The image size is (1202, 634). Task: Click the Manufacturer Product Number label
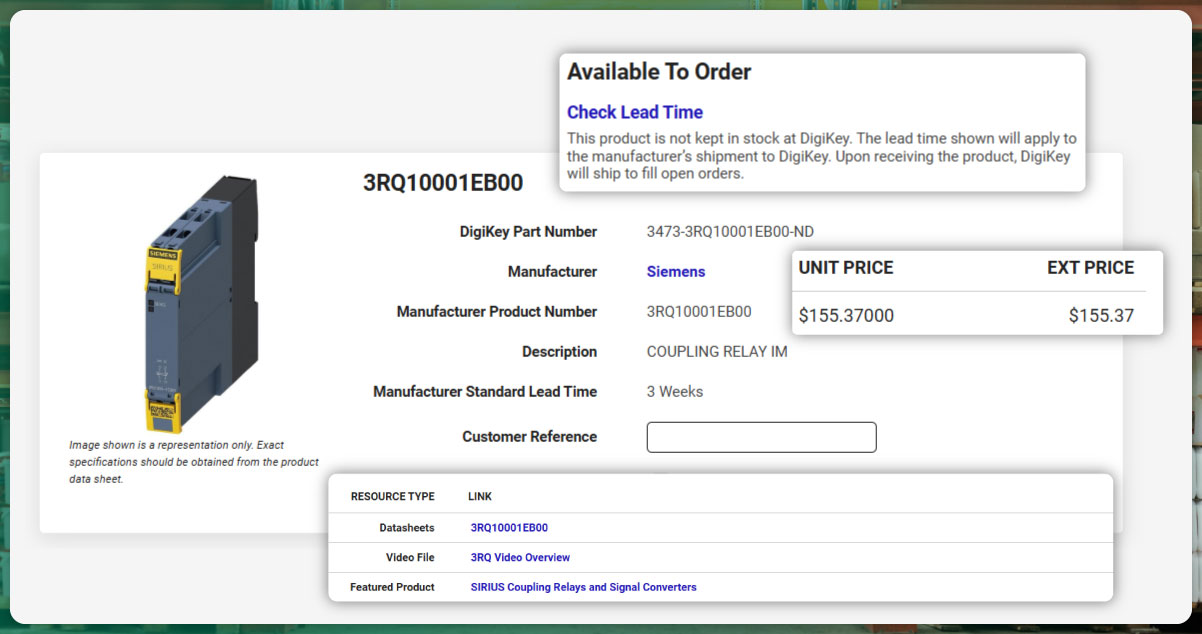tap(497, 312)
